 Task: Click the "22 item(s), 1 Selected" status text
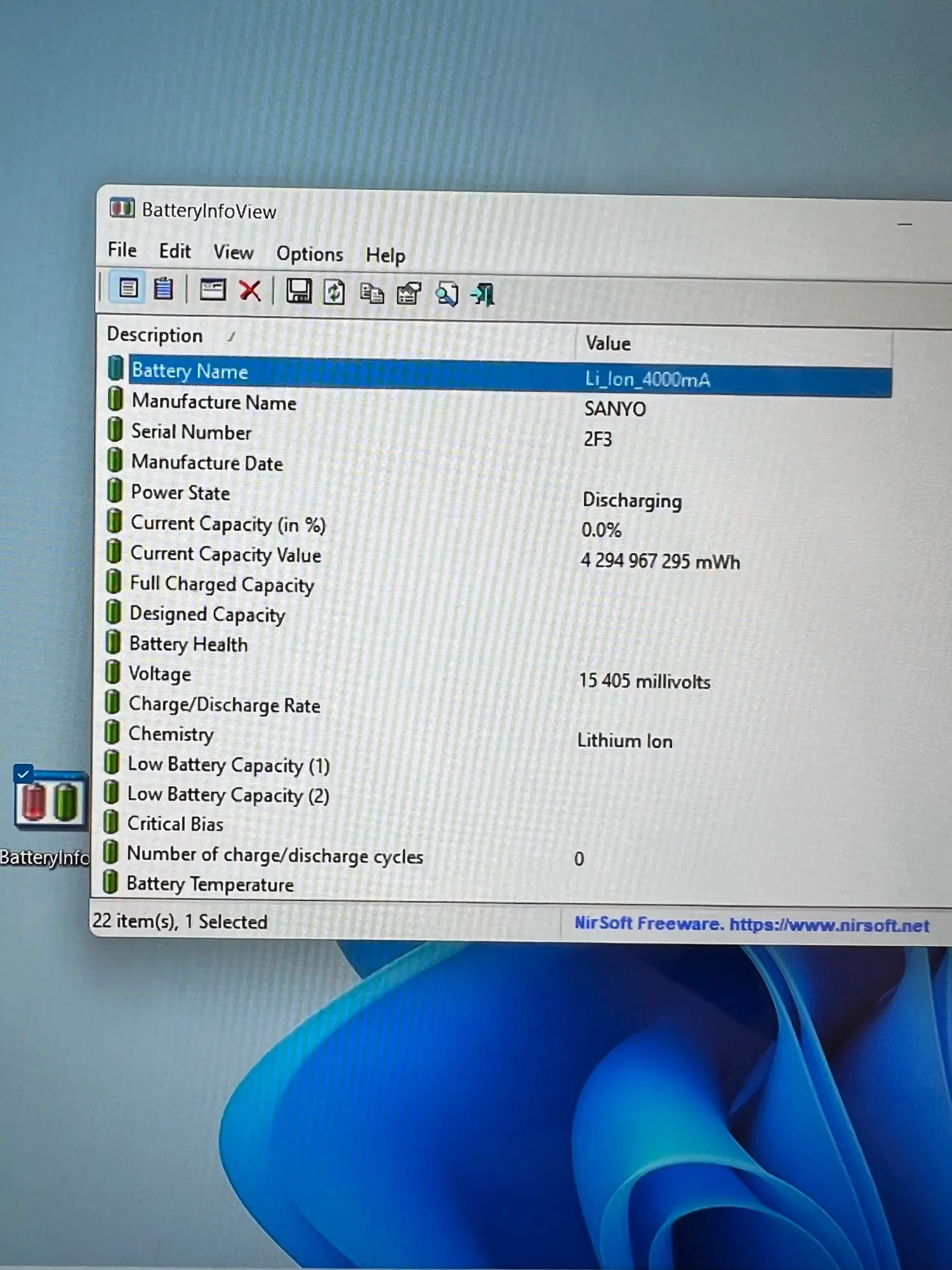pos(180,921)
